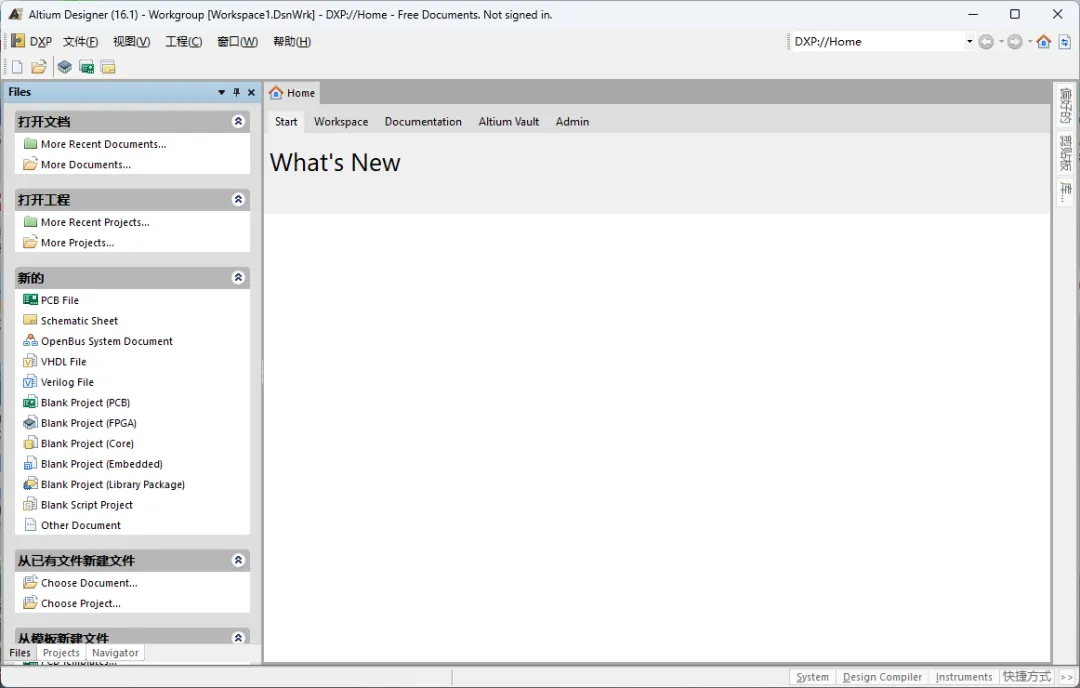Click the home page icon in navigation bar
This screenshot has height=688, width=1080.
pyautogui.click(x=1043, y=42)
